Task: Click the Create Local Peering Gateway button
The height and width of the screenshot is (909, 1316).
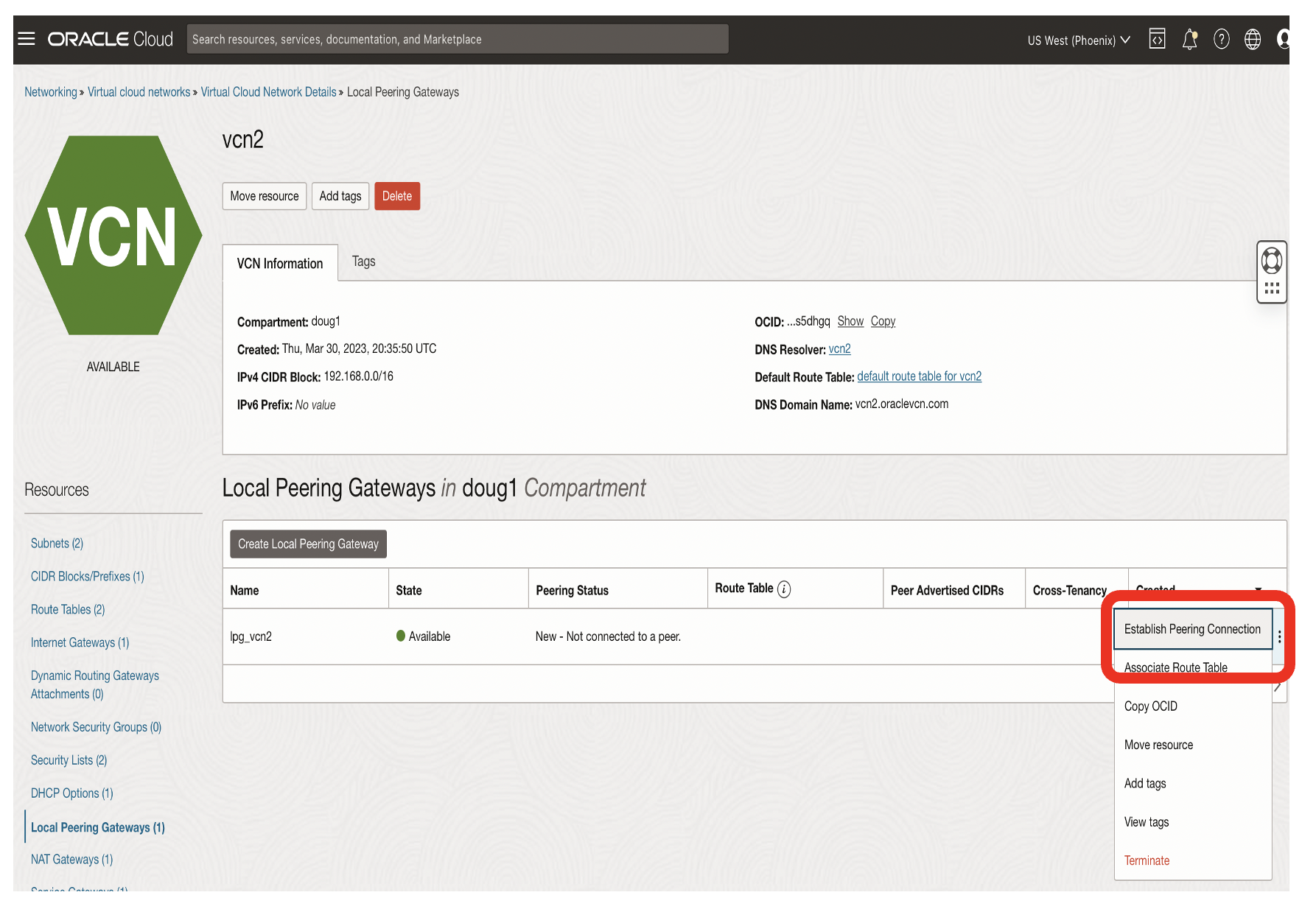Action: pyautogui.click(x=308, y=544)
